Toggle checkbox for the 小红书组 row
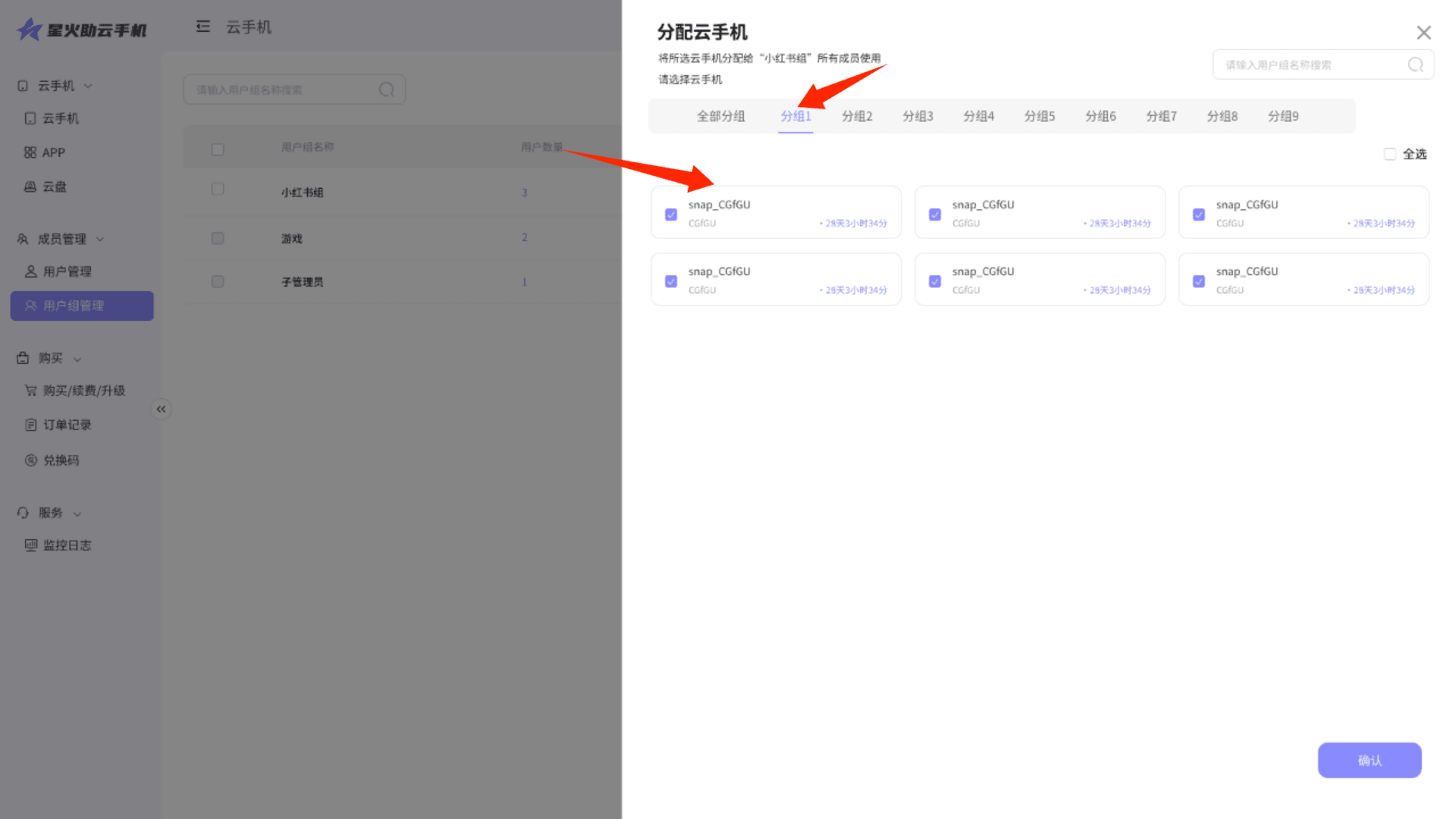This screenshot has height=819, width=1456. [218, 189]
